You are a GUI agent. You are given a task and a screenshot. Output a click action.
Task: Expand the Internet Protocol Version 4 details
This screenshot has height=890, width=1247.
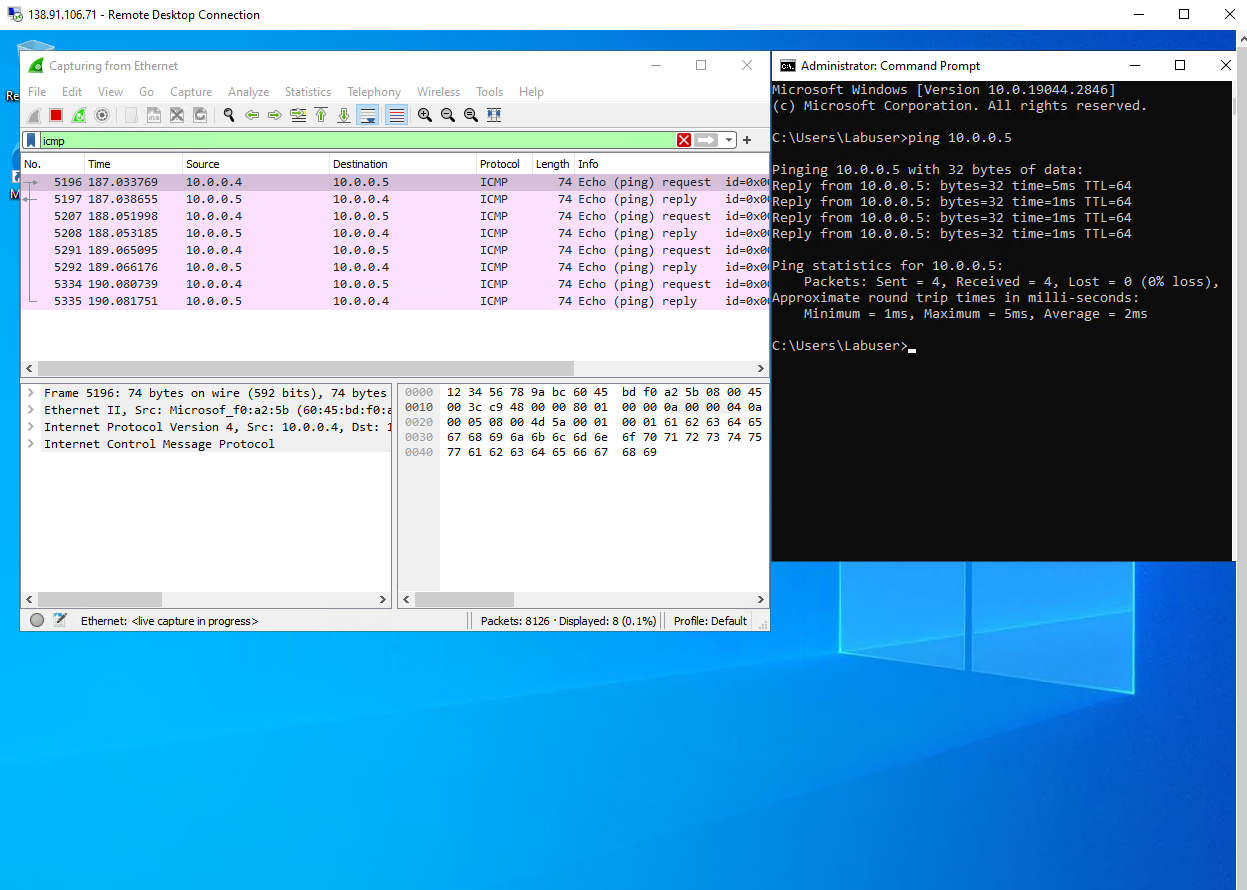point(30,426)
